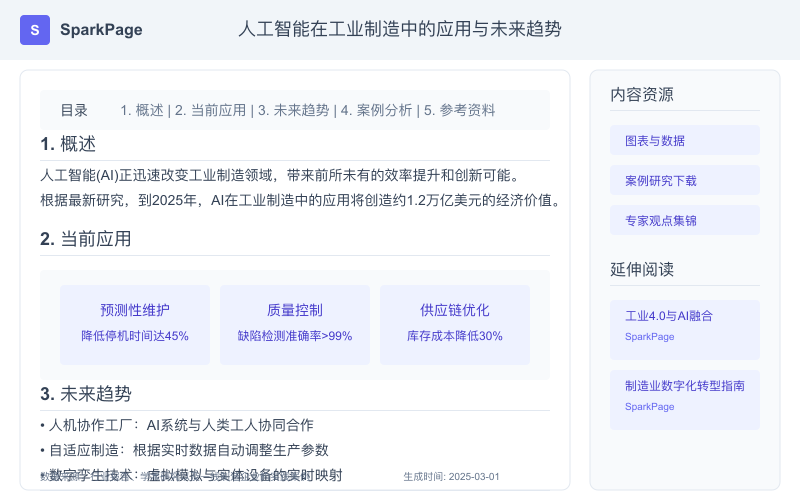Screen dimensions: 800x500
Task: Jump to 2. 当前应用 in the table of contents
Action: click(x=210, y=110)
